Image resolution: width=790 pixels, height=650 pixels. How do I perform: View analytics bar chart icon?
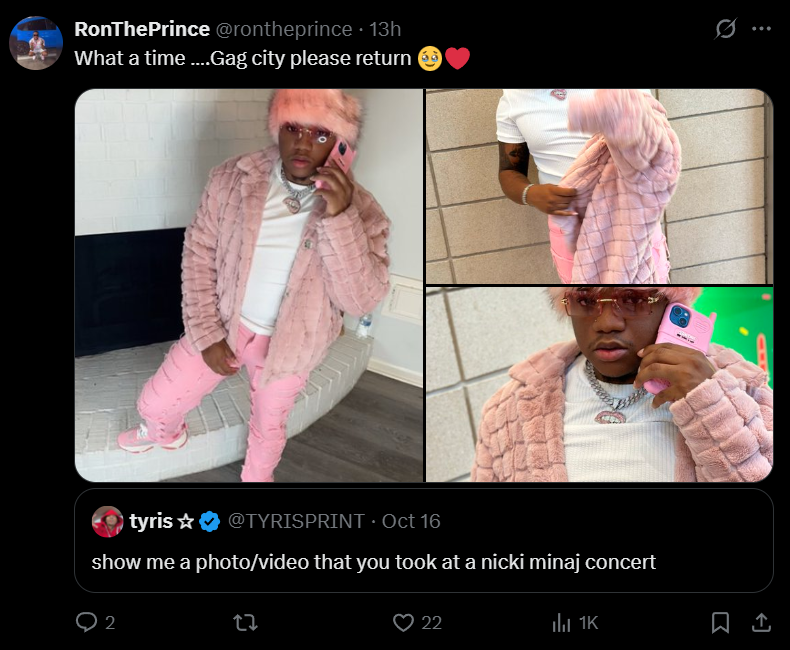561,623
